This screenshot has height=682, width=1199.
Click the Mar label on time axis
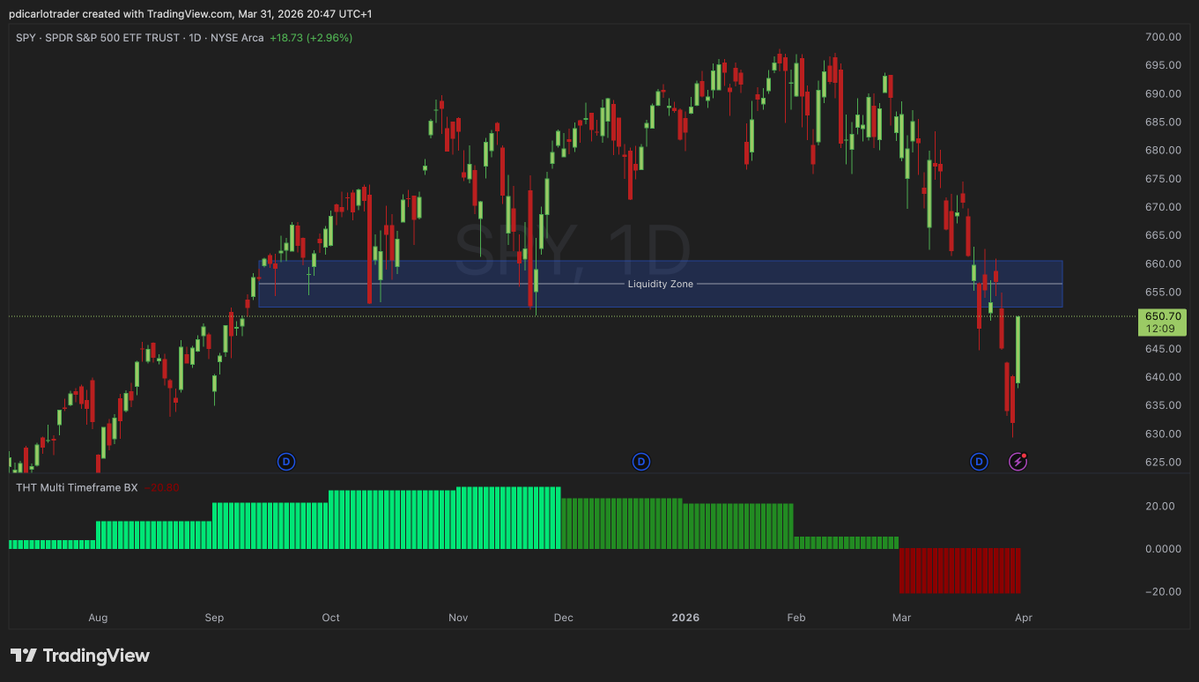point(902,618)
